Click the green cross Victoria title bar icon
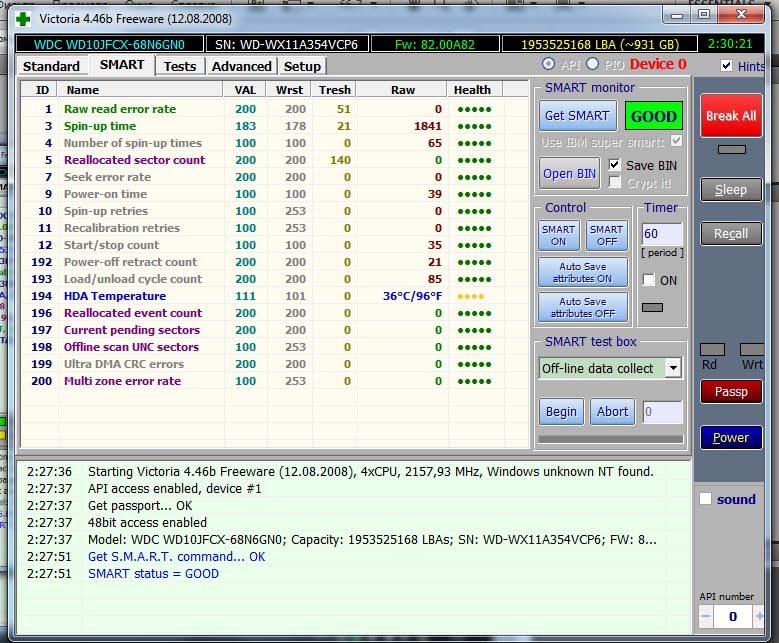This screenshot has width=779, height=643. [22, 18]
